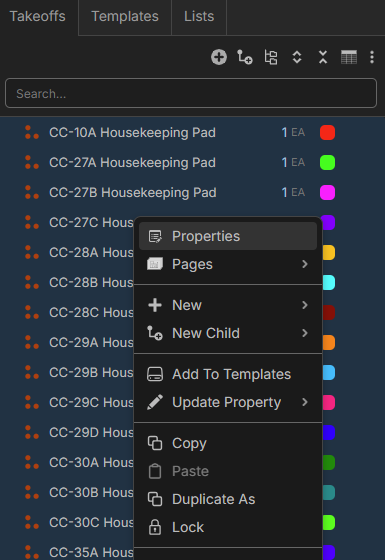
Task: Focus the Search input field
Action: click(191, 93)
